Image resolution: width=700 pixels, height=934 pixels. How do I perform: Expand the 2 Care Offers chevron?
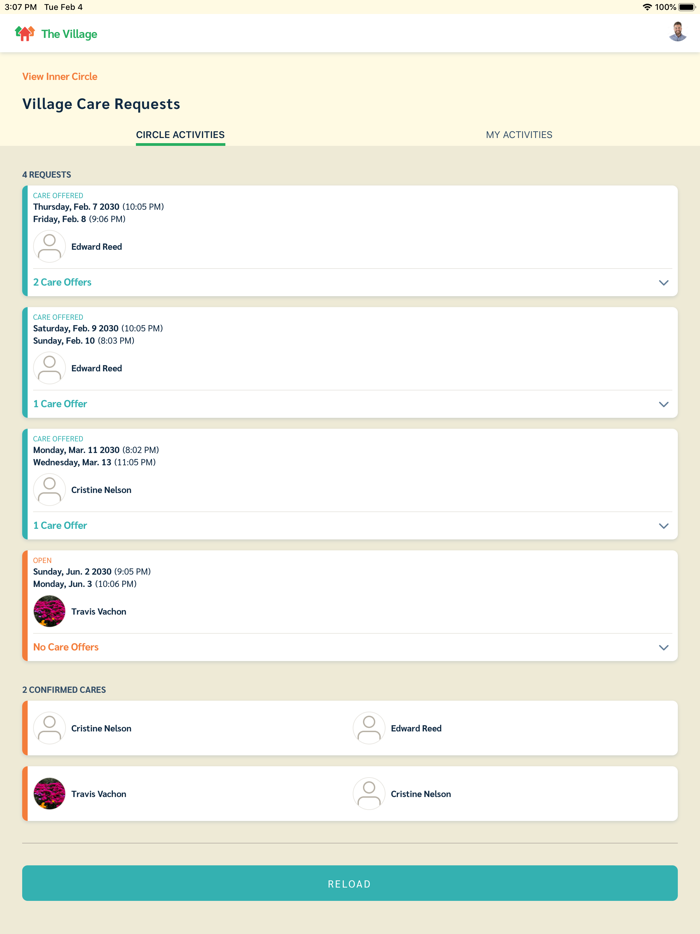click(x=663, y=283)
